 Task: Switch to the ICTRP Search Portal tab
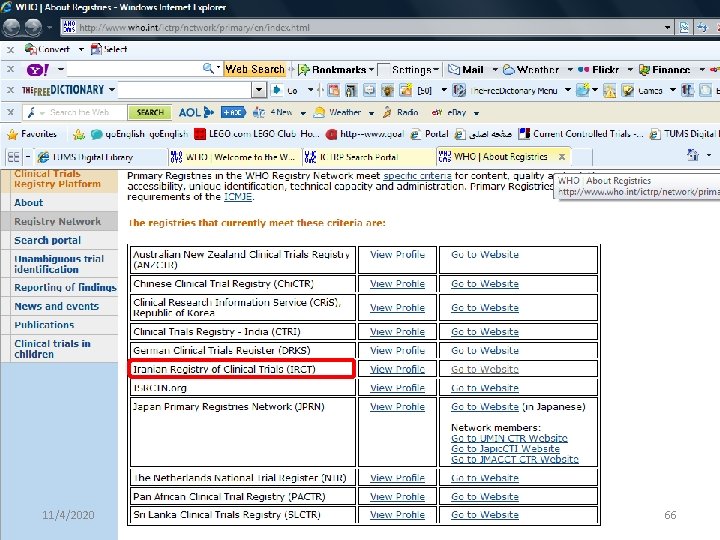coord(369,158)
